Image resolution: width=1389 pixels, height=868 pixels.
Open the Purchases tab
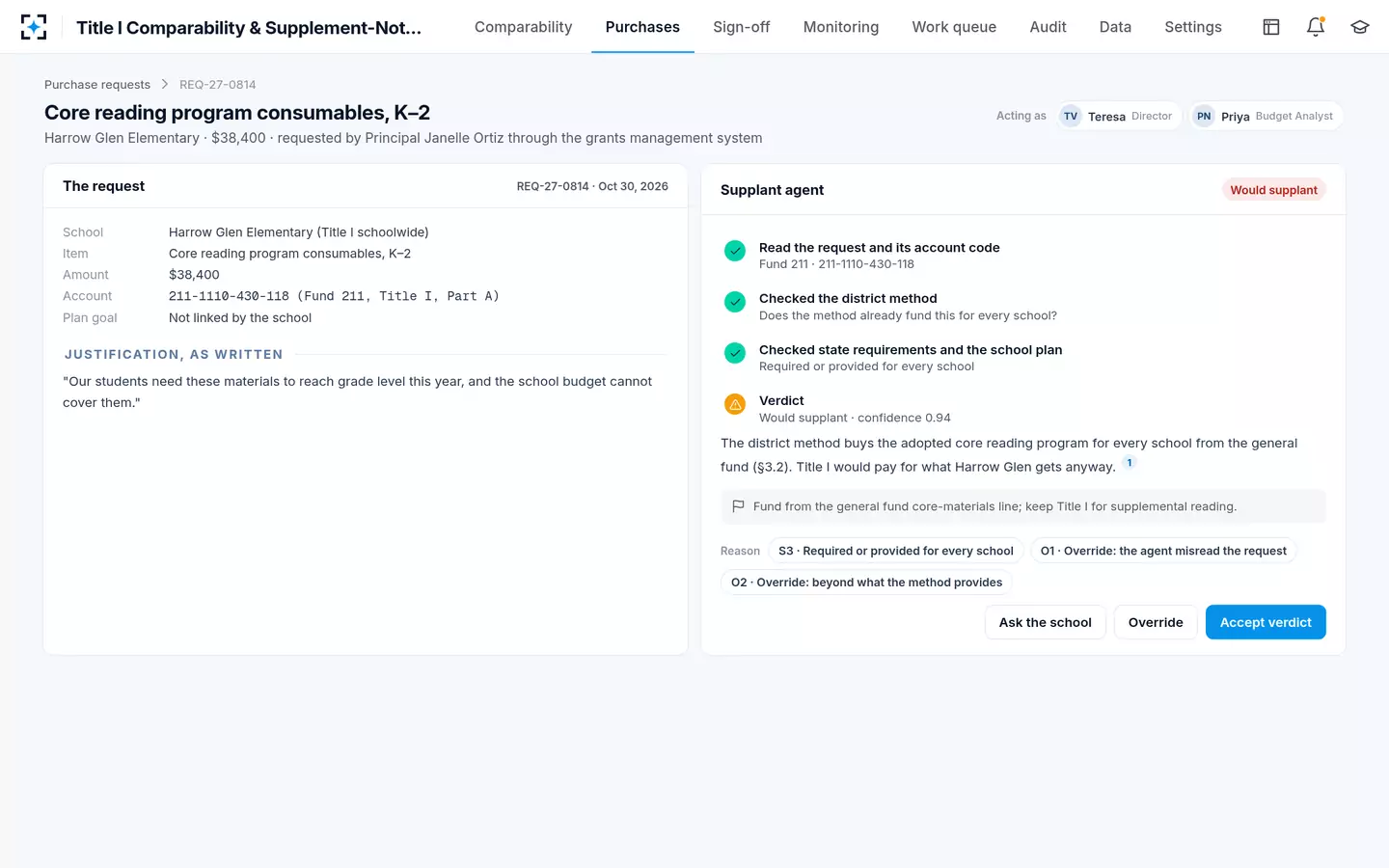pos(642,27)
